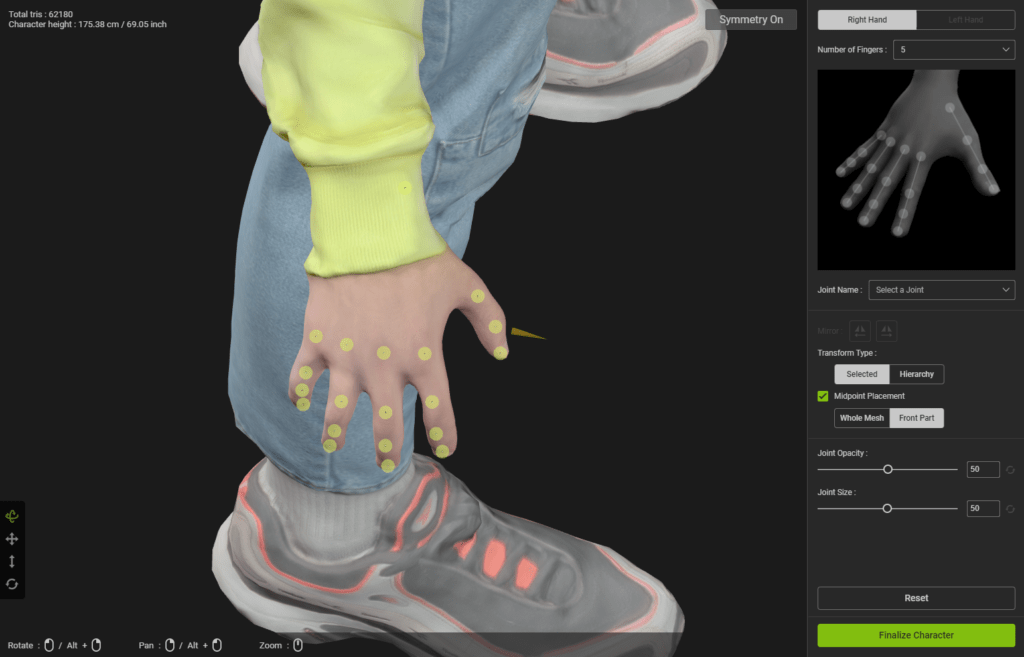Click the Reset button

pyautogui.click(x=916, y=598)
